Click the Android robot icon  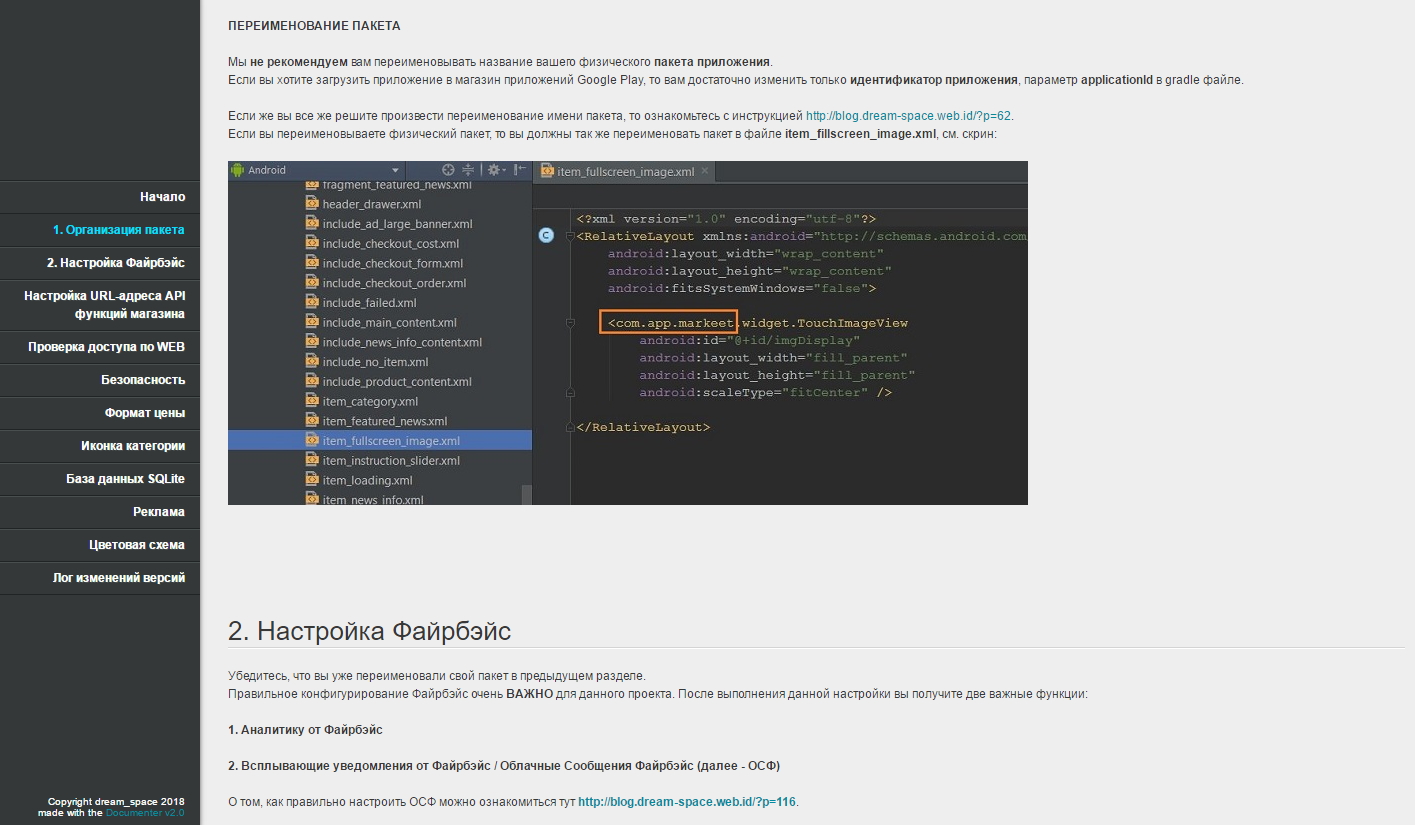(x=238, y=170)
